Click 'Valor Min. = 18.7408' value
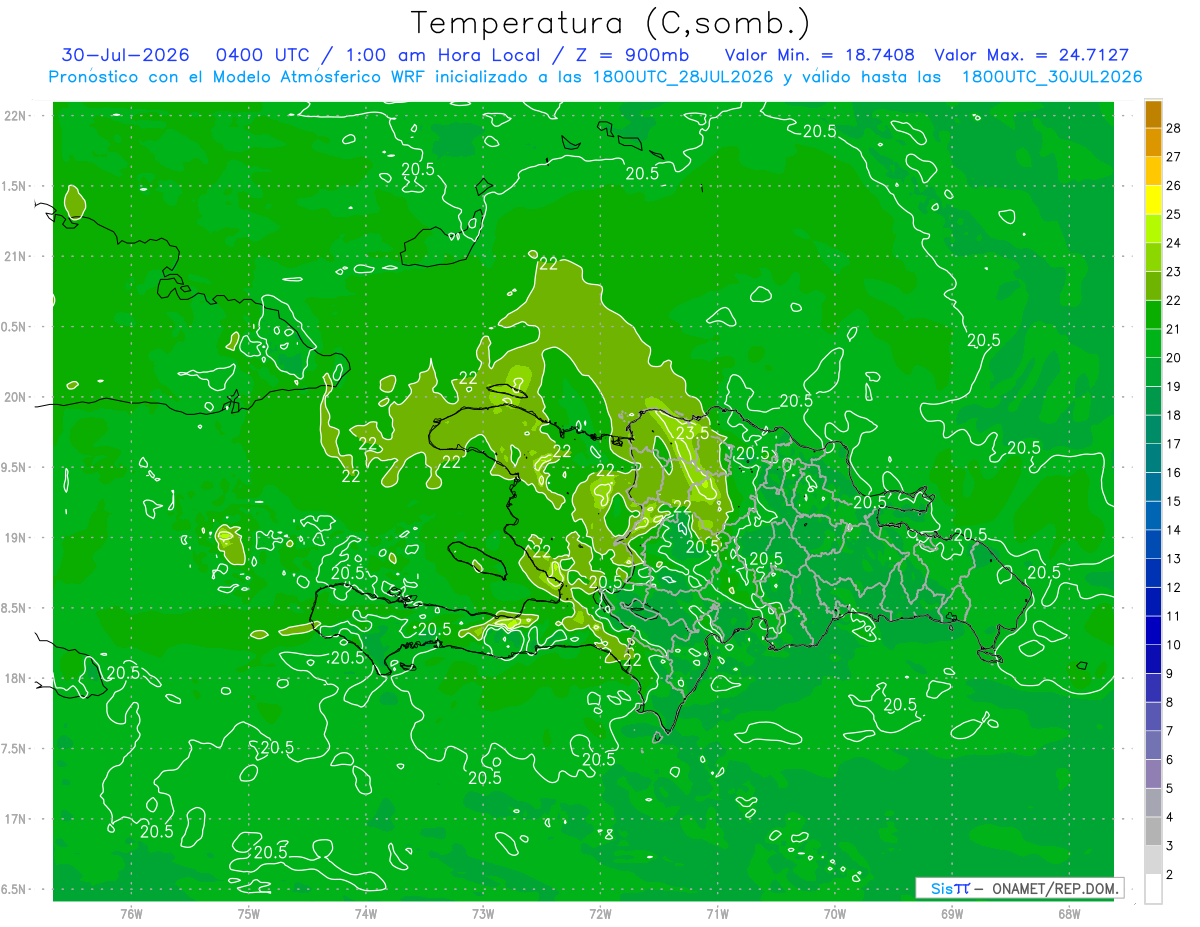 [819, 55]
